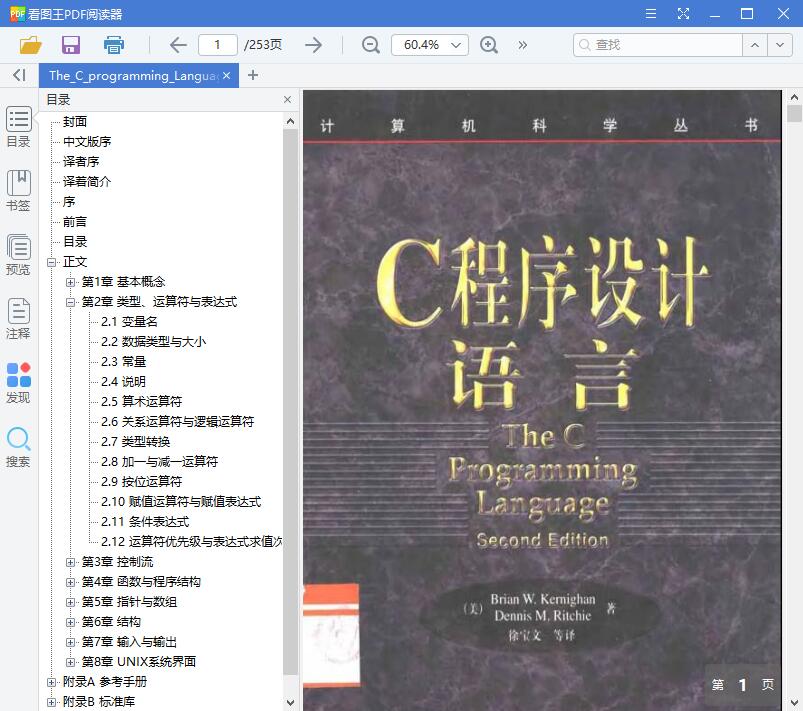Select 目录 entry in outline tree
The image size is (803, 711).
coord(75,242)
